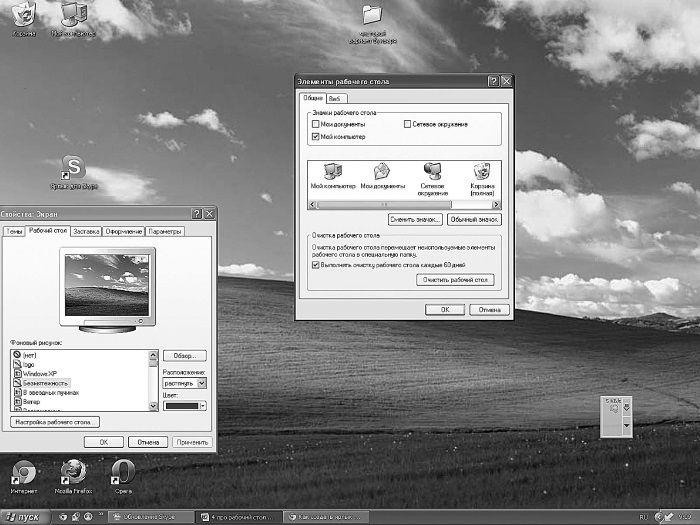Open the folder icon on the desktop
The width and height of the screenshot is (700, 525).
point(372,14)
